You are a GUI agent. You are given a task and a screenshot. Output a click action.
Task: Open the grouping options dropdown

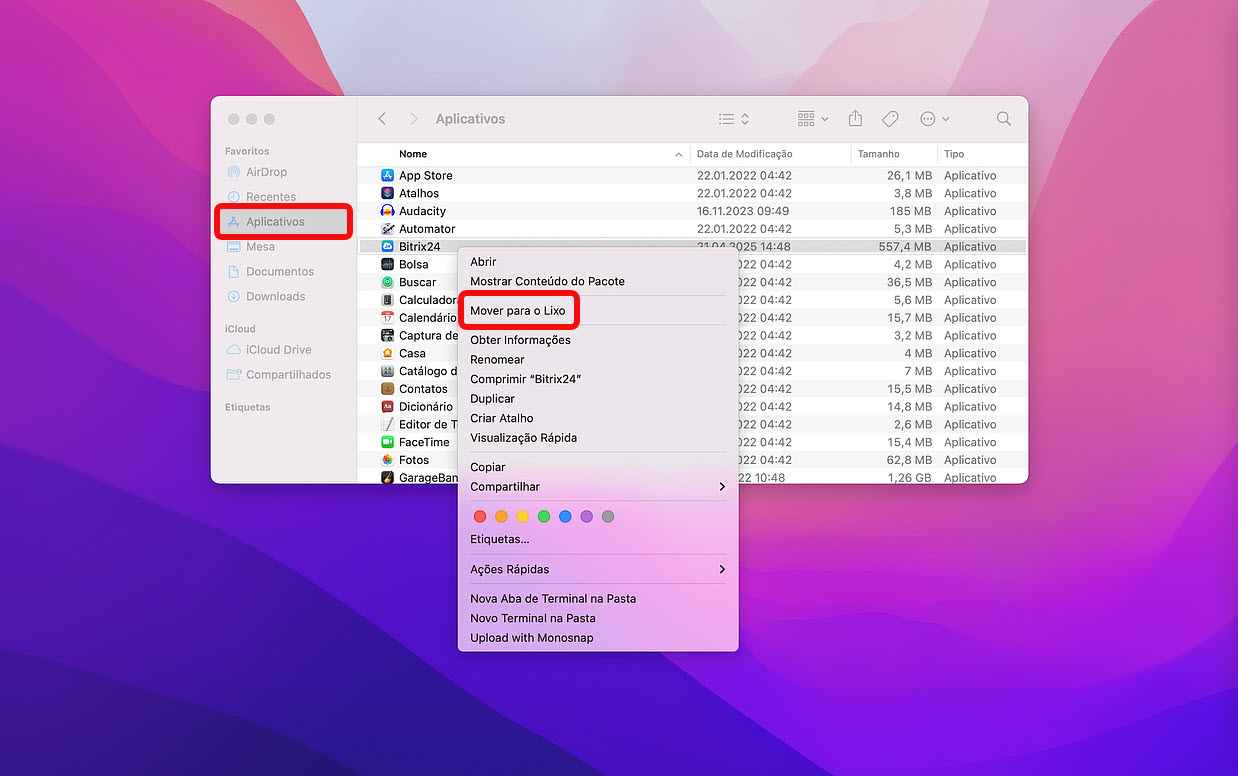813,119
